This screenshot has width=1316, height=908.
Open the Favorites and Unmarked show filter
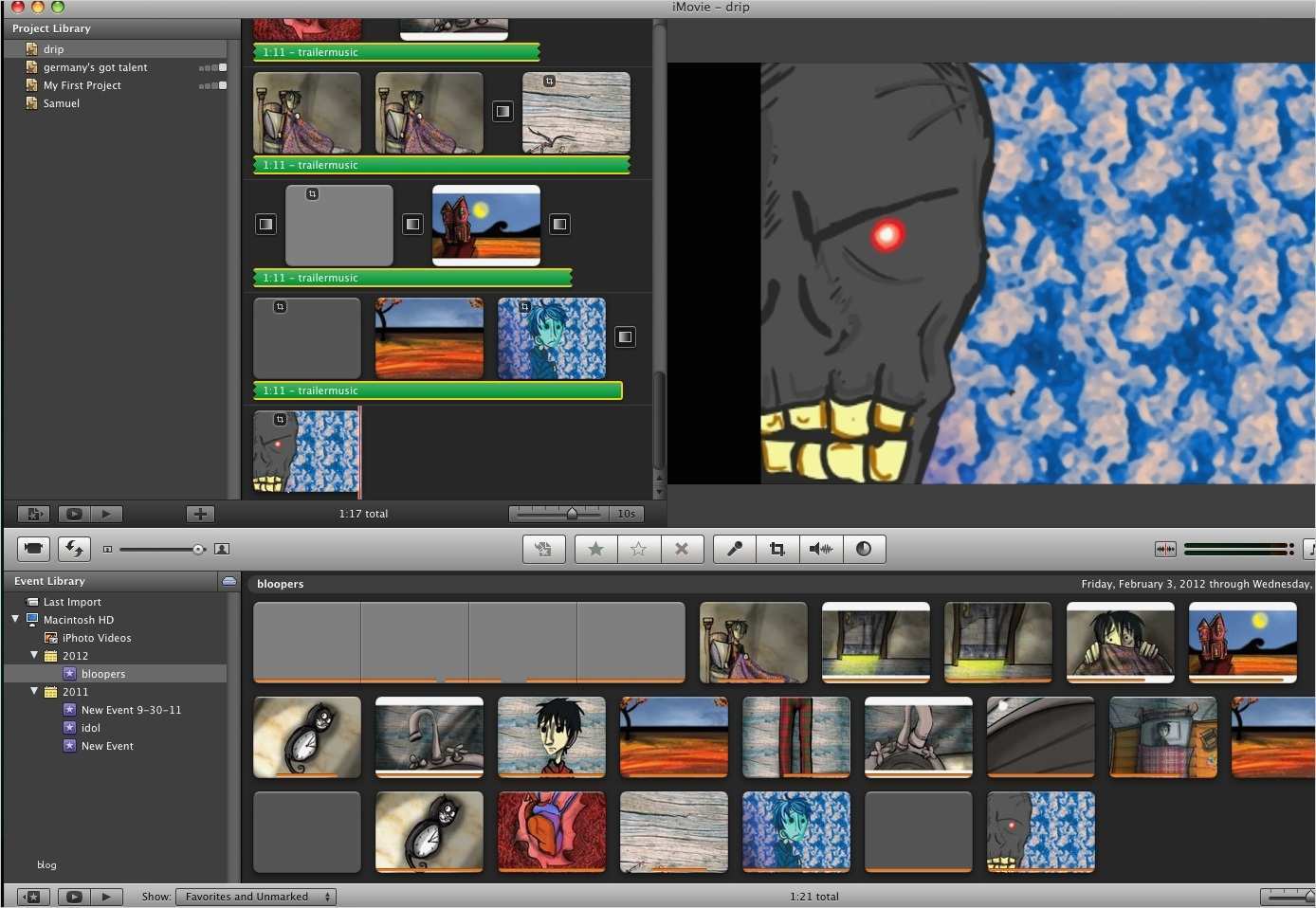(255, 896)
